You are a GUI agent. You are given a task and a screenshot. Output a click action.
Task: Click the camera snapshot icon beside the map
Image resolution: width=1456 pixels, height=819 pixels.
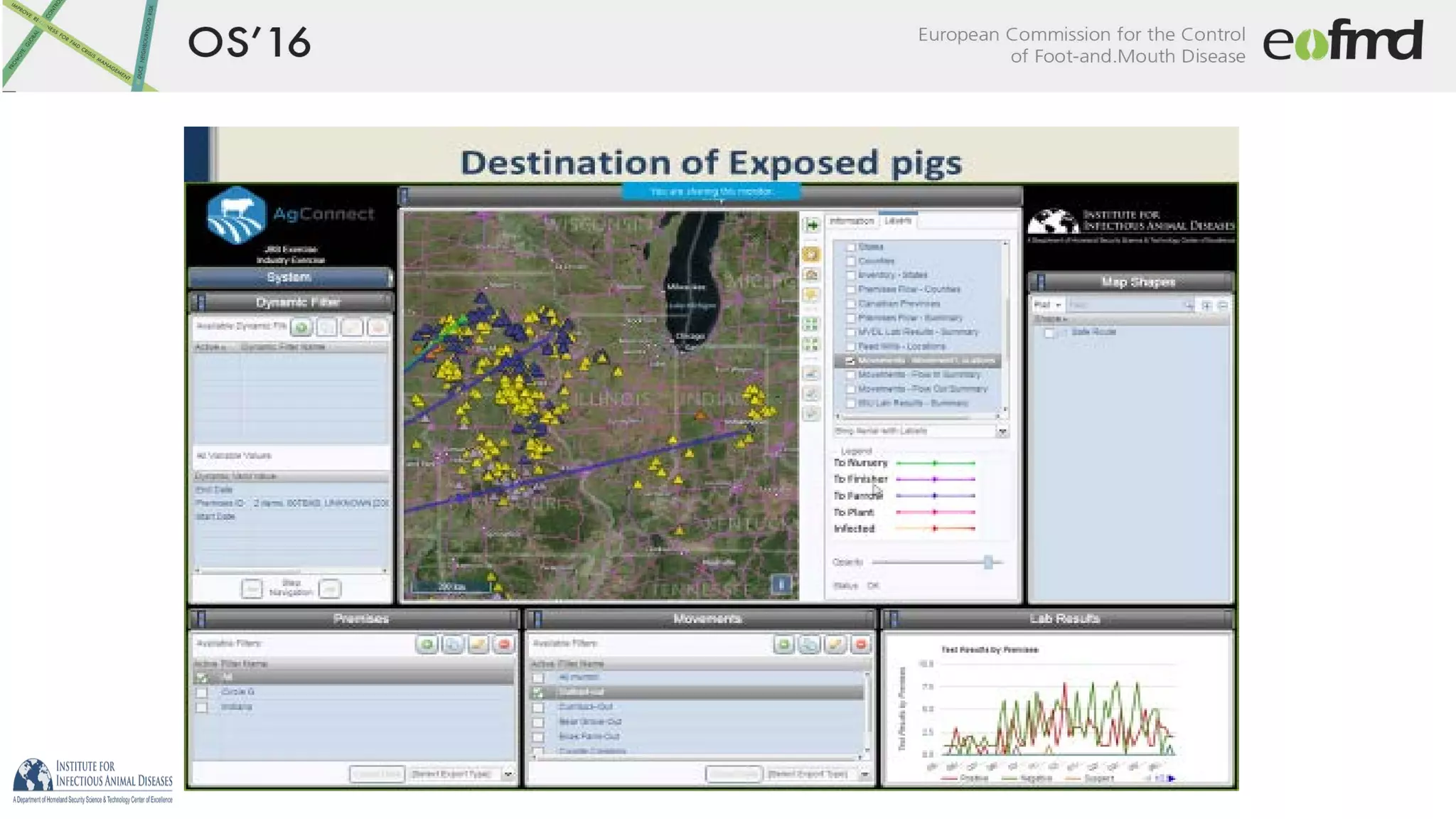pos(811,274)
